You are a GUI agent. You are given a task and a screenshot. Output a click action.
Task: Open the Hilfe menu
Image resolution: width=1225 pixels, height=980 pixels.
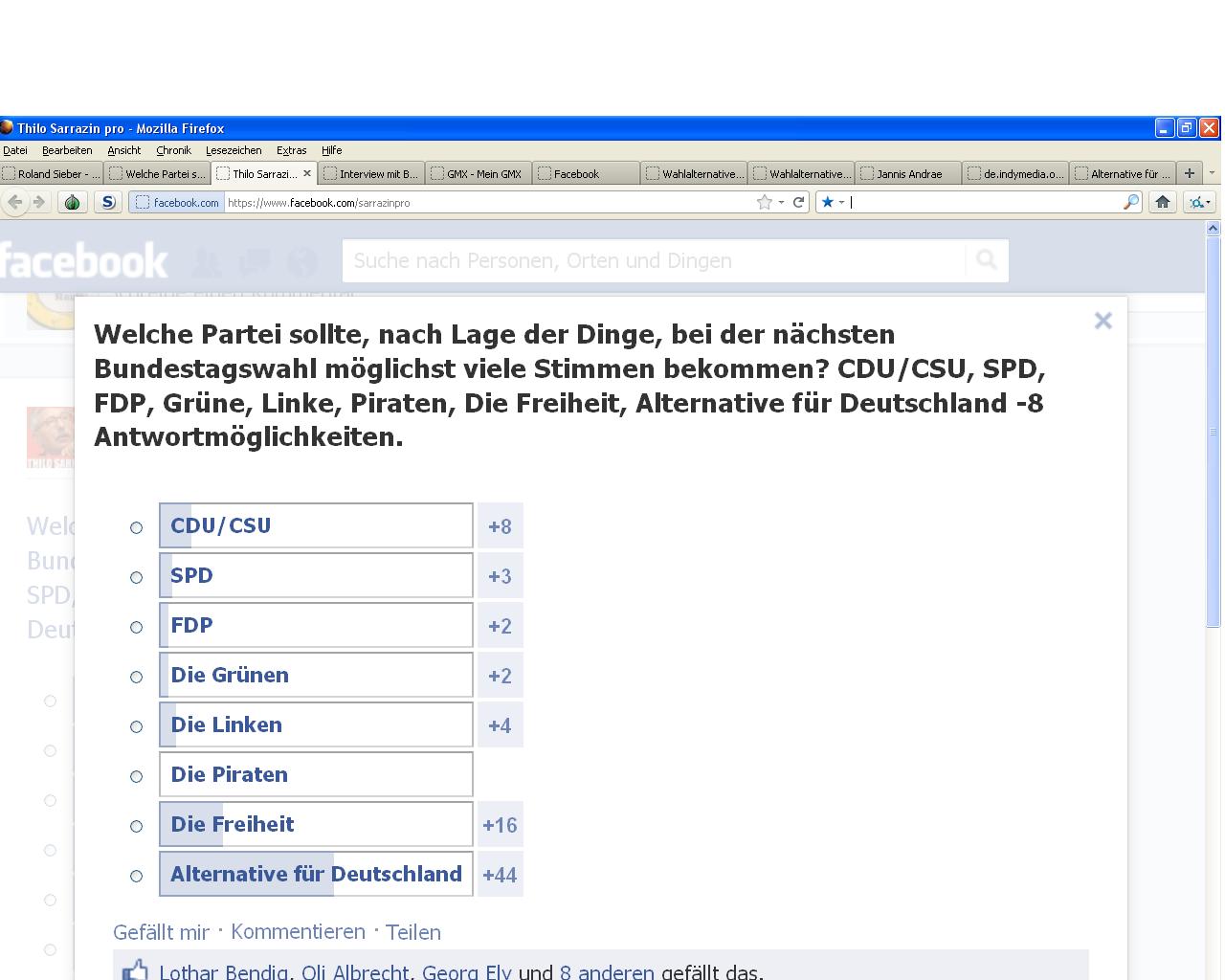coord(332,150)
